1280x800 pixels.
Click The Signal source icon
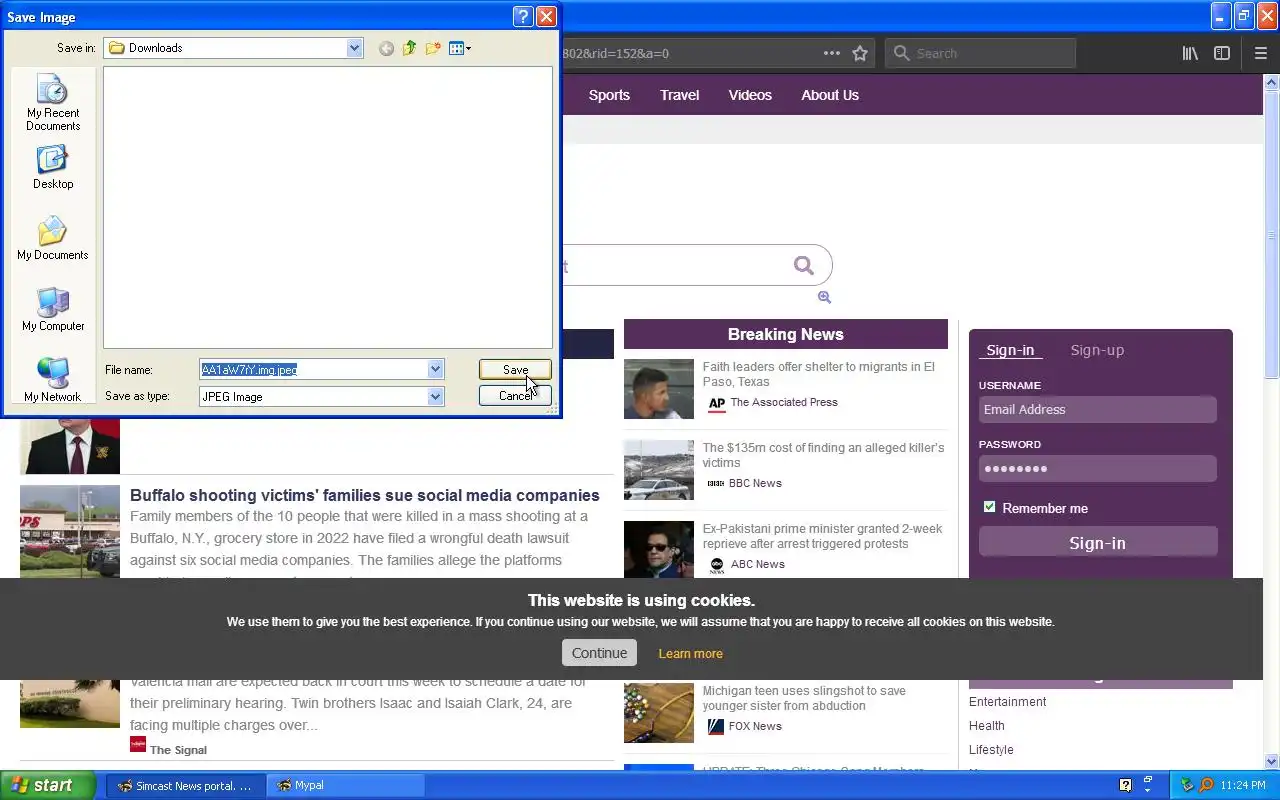[138, 745]
